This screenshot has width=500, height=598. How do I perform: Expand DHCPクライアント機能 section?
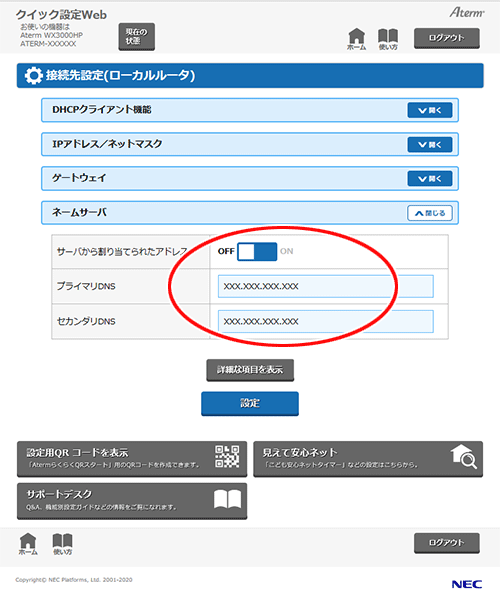430,110
